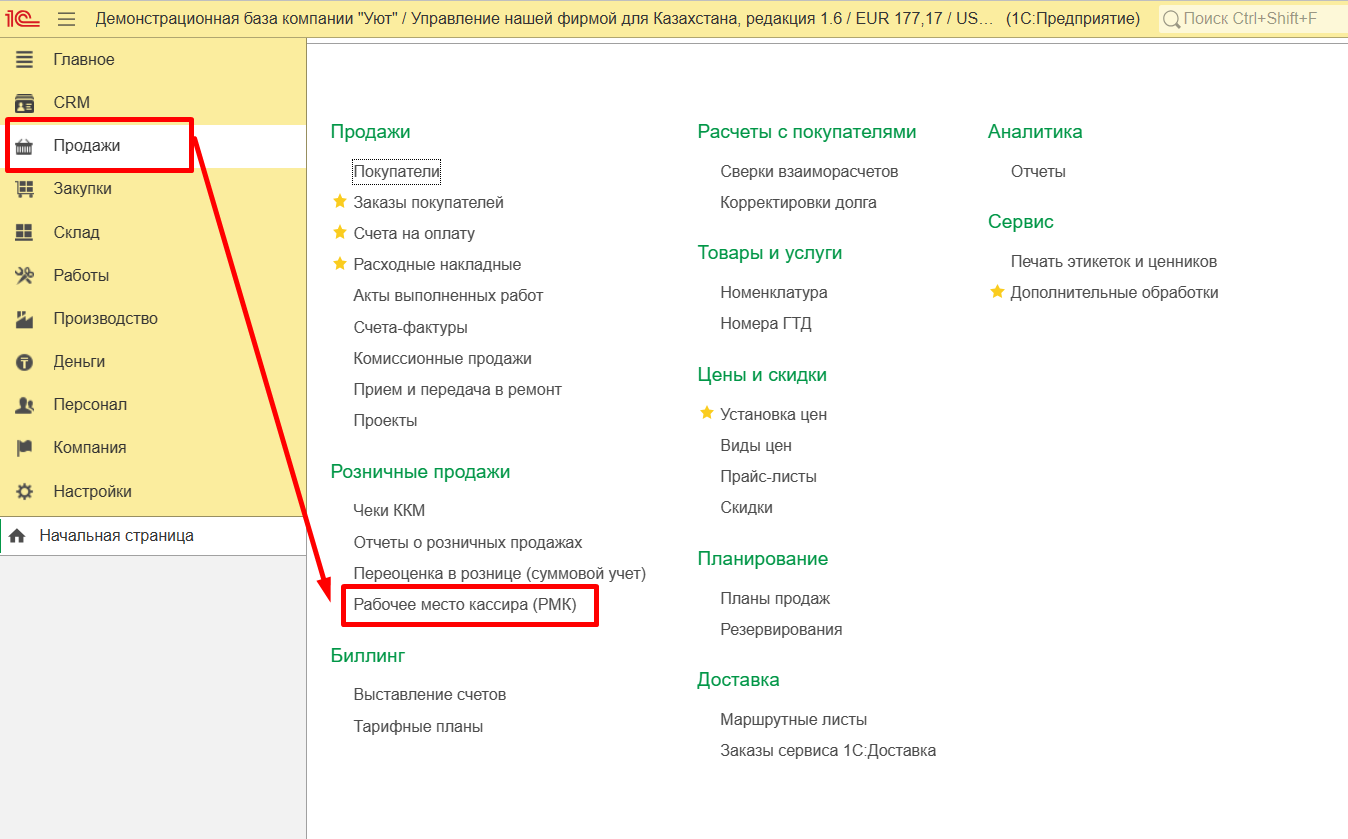
Task: Open Заказы покупателей
Action: pyautogui.click(x=428, y=203)
